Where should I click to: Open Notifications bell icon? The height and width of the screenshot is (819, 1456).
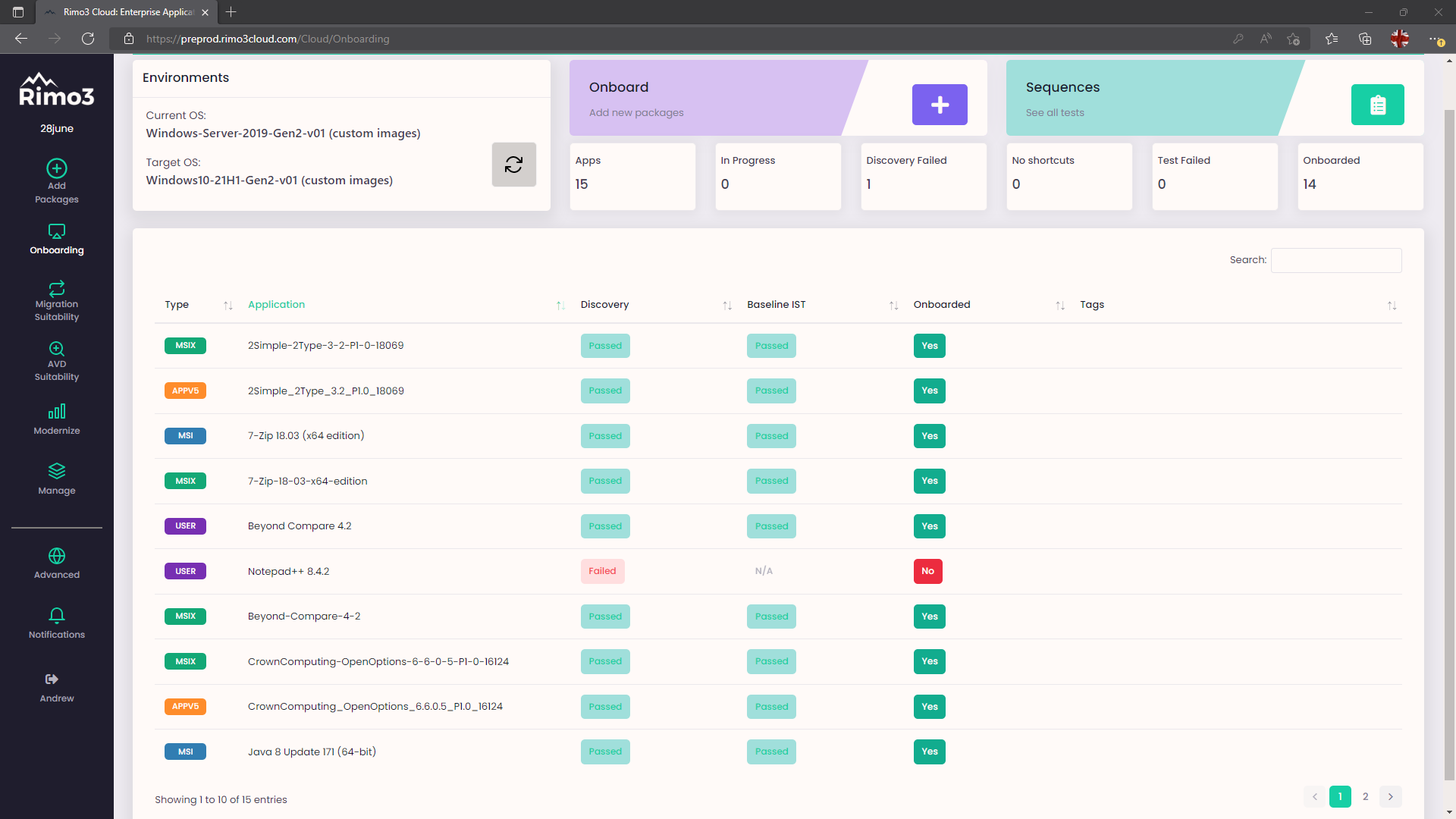[57, 615]
